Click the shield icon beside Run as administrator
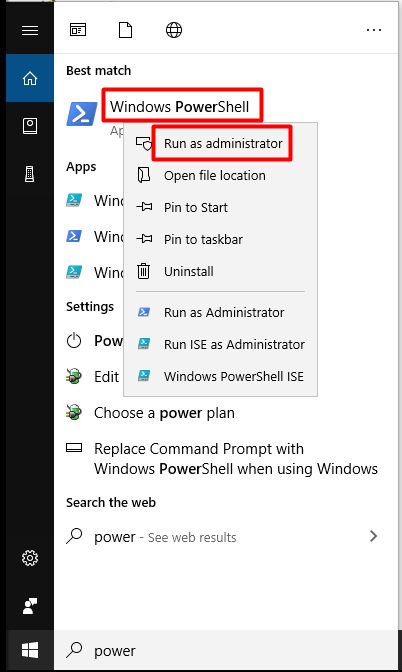The image size is (402, 672). tap(144, 144)
